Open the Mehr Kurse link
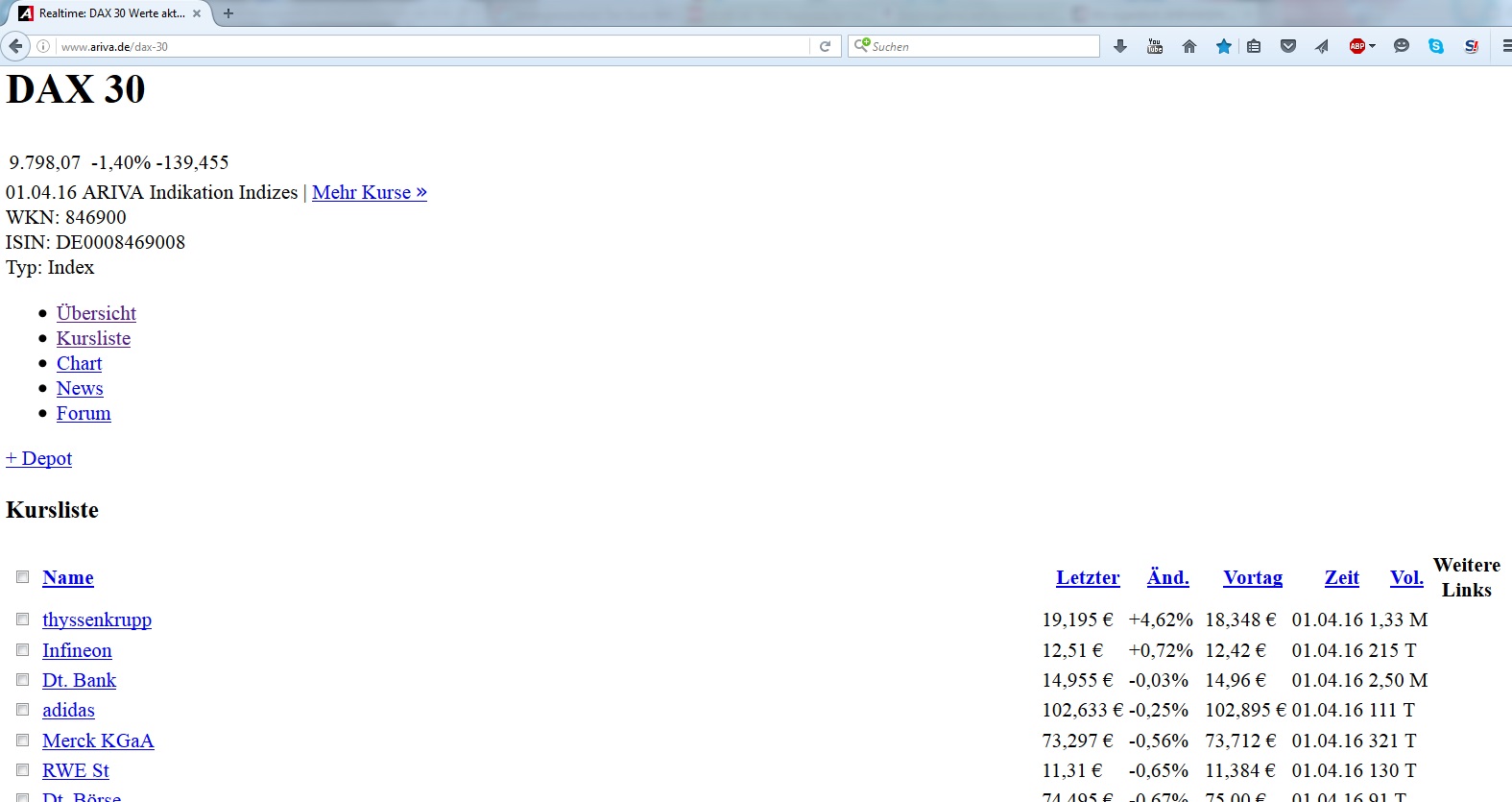 coord(370,192)
